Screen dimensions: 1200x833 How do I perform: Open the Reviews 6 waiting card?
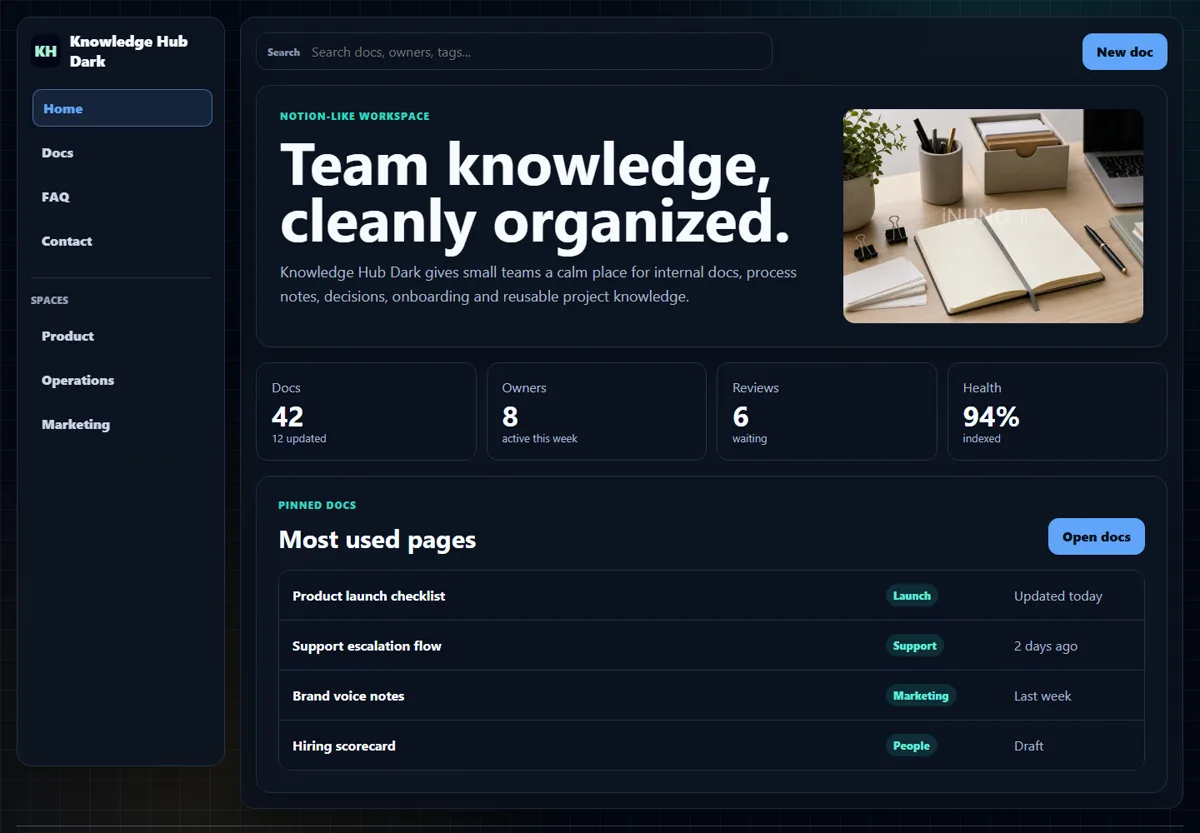[827, 411]
